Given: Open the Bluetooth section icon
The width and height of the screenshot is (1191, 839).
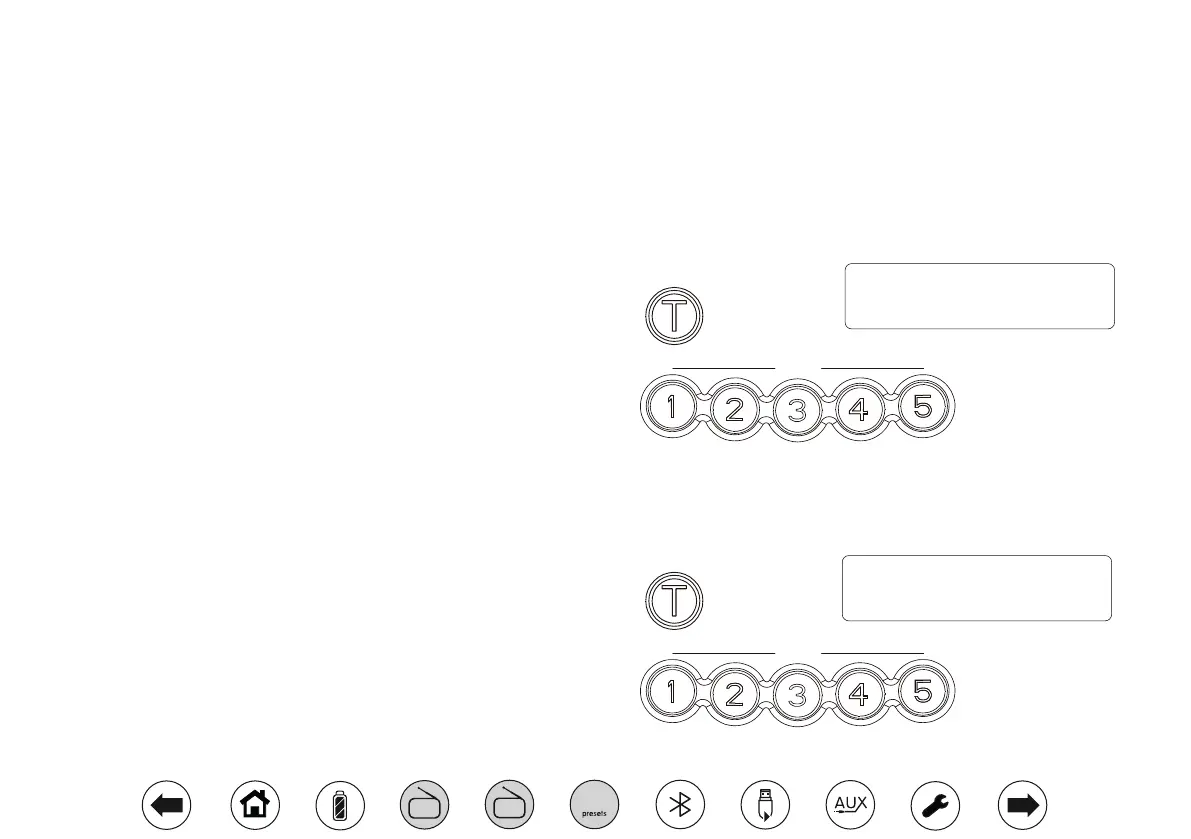Looking at the screenshot, I should pyautogui.click(x=681, y=805).
